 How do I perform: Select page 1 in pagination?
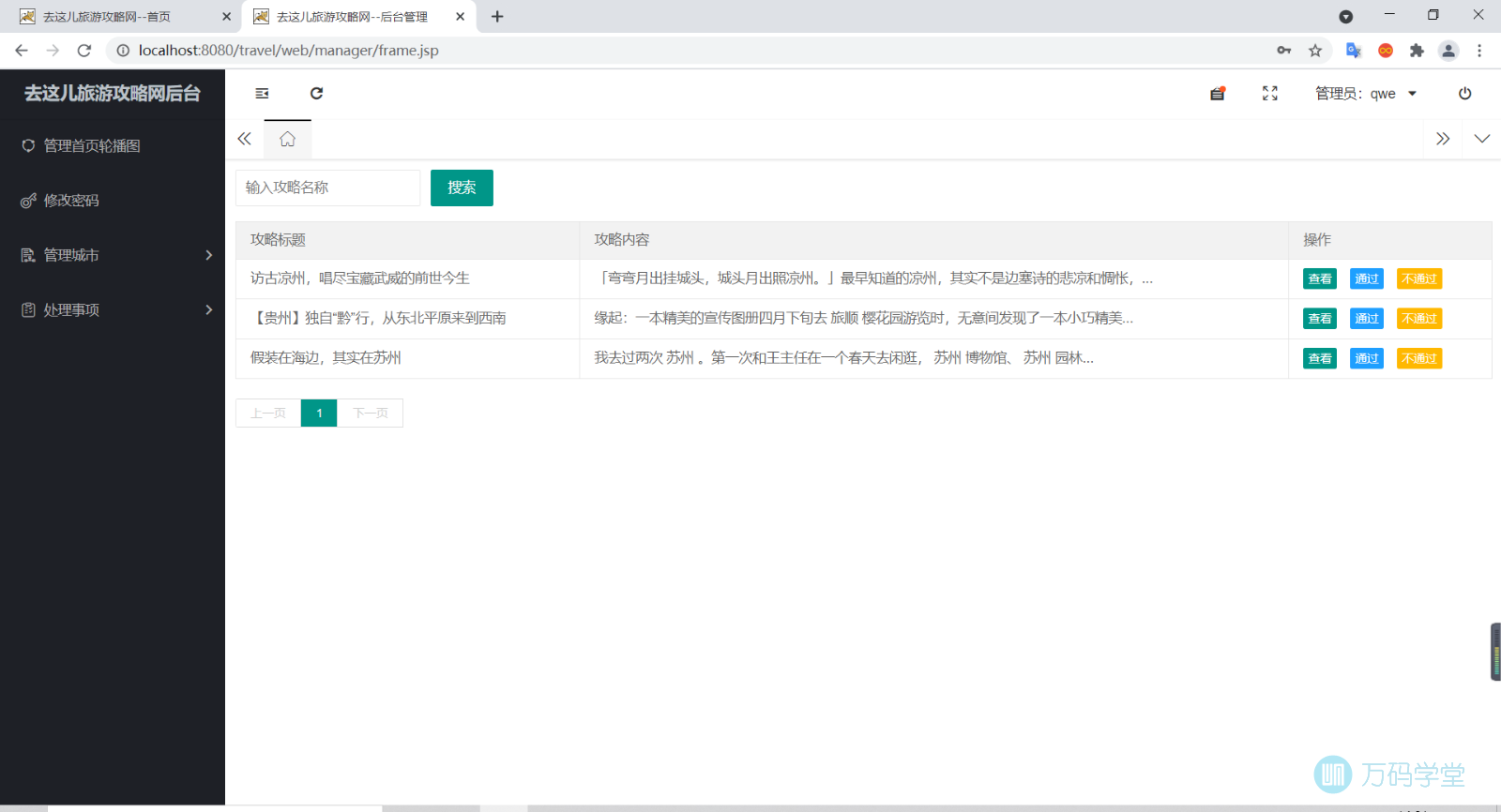319,413
